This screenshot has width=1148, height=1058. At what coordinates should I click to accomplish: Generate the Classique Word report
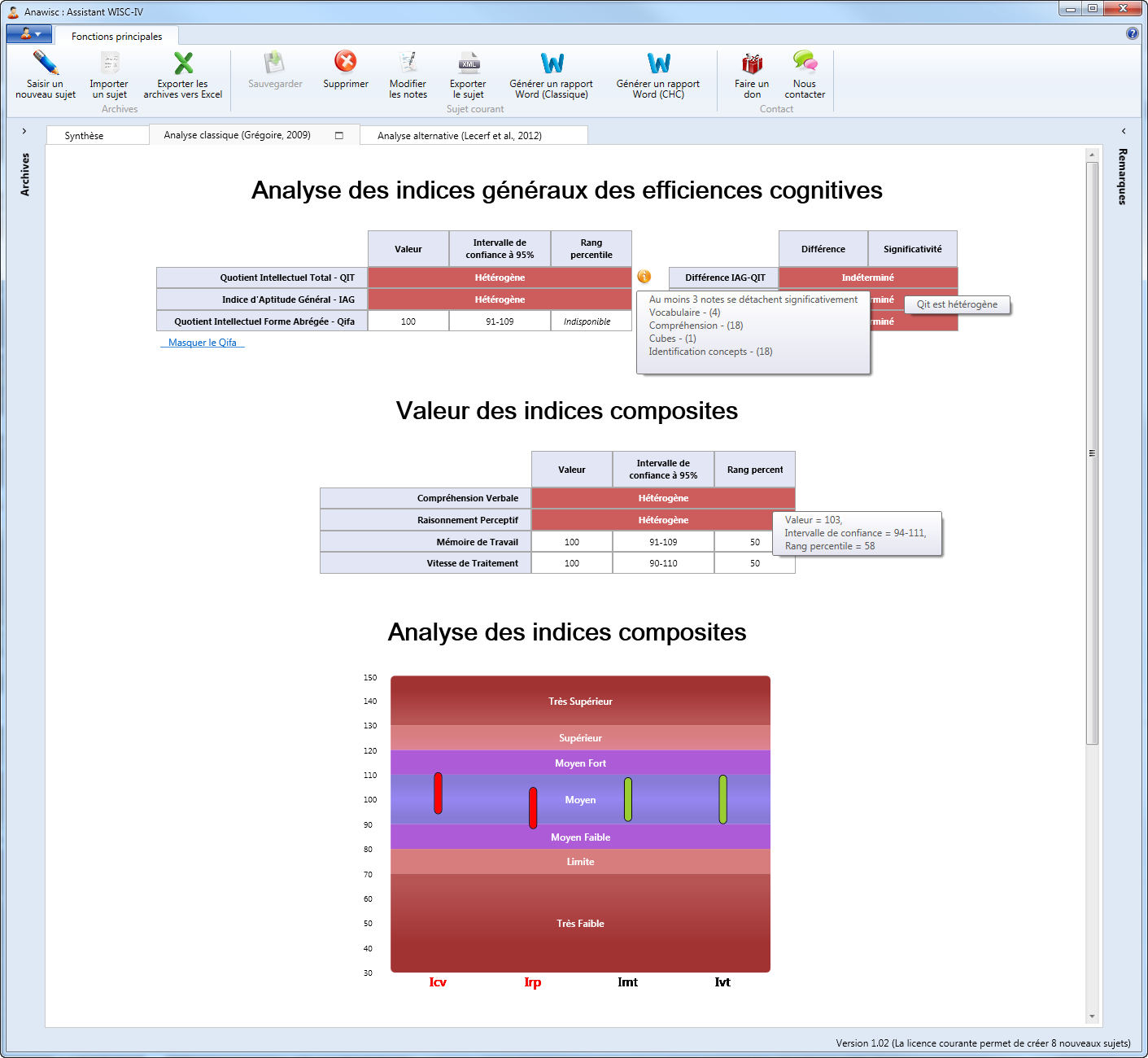click(x=552, y=63)
